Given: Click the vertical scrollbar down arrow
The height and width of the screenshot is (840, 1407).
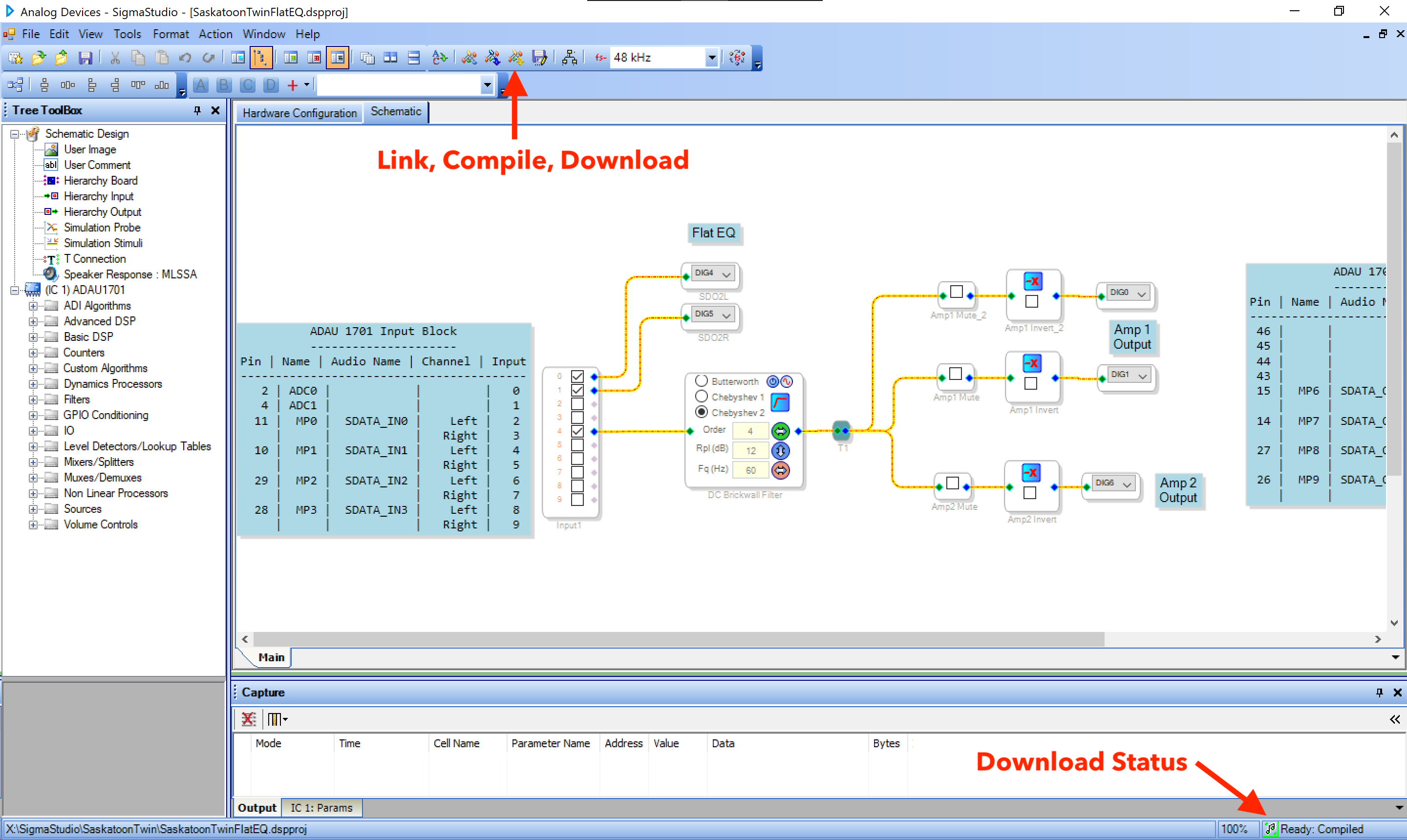Looking at the screenshot, I should pyautogui.click(x=1394, y=623).
